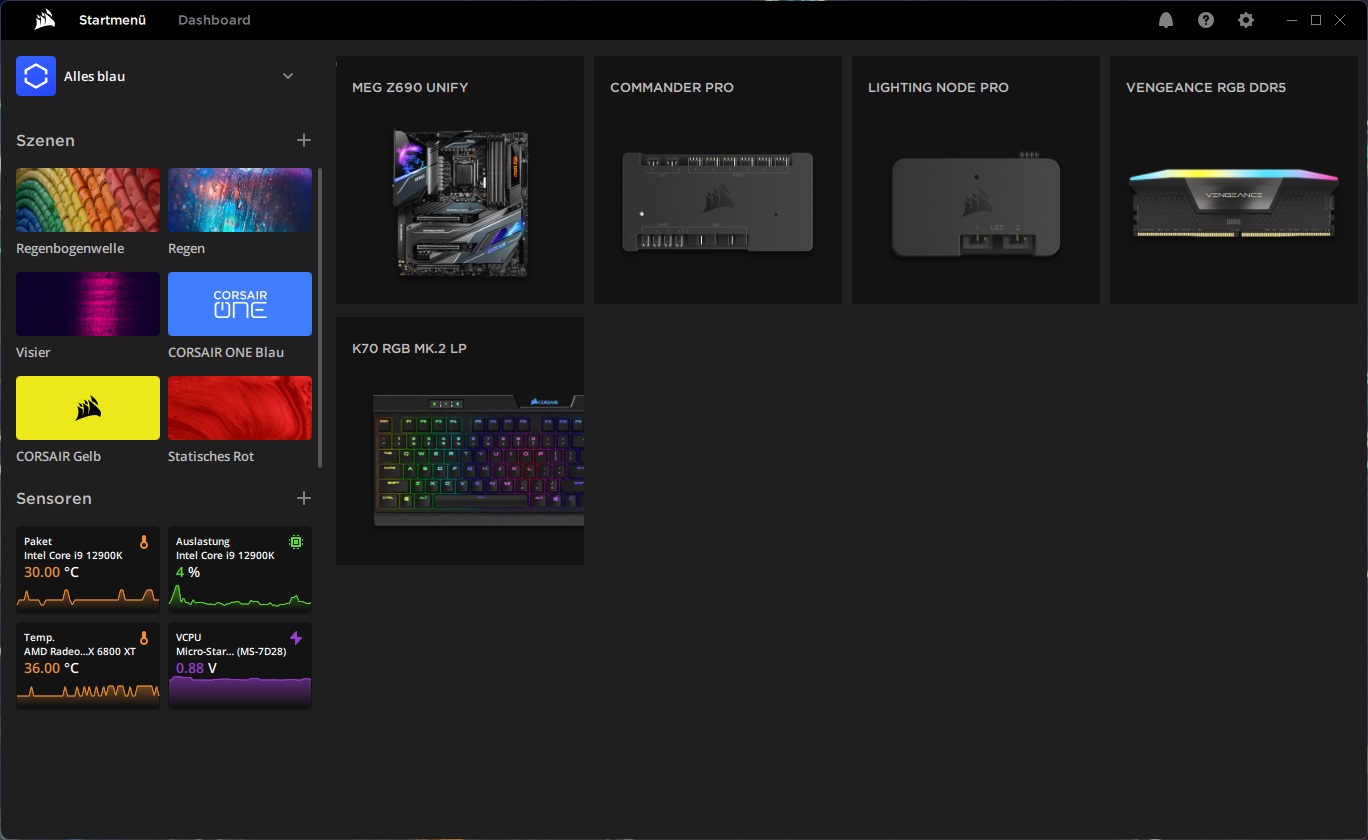Click lightning bolt icon on VCPU sensor
Viewport: 1368px width, 840px height.
(296, 638)
